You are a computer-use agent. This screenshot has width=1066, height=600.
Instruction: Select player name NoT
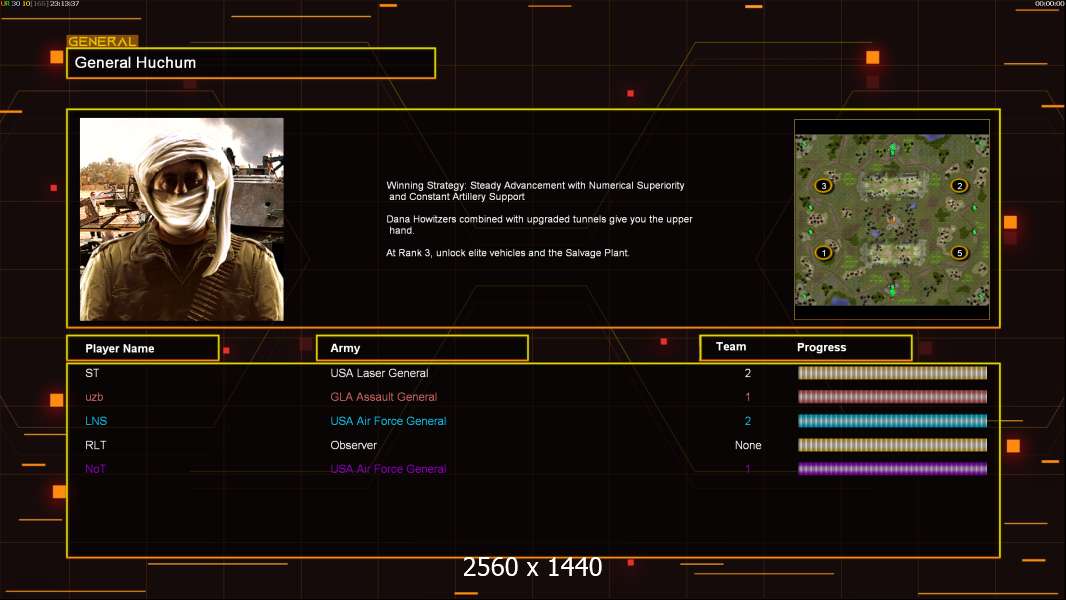click(95, 469)
